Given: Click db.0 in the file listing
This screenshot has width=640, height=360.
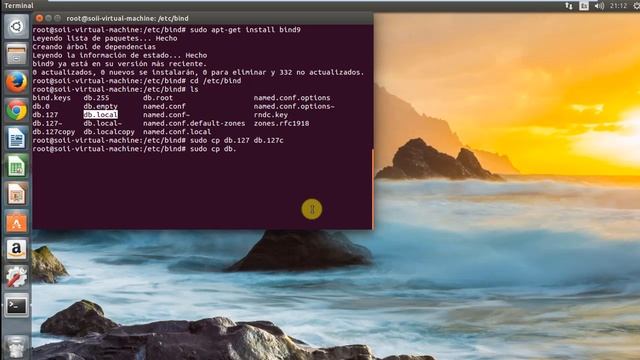Looking at the screenshot, I should point(41,106).
